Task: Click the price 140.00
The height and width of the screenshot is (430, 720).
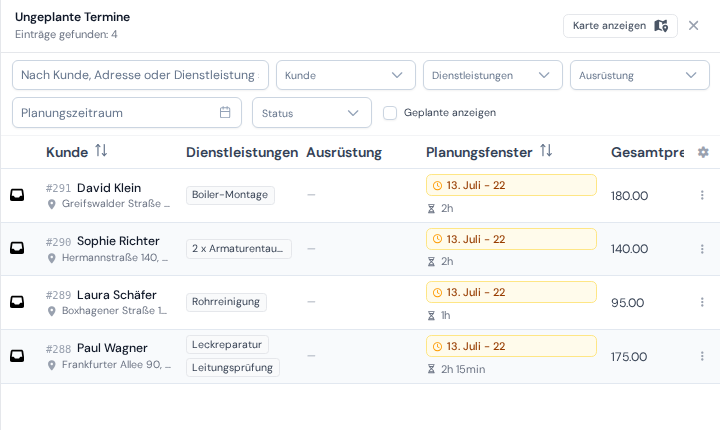Action: point(629,249)
